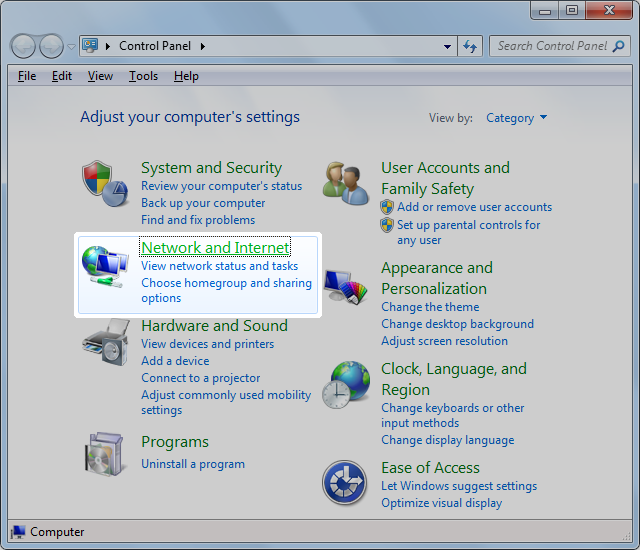
Task: Expand the recent pages arrow near Back button
Action: point(72,46)
